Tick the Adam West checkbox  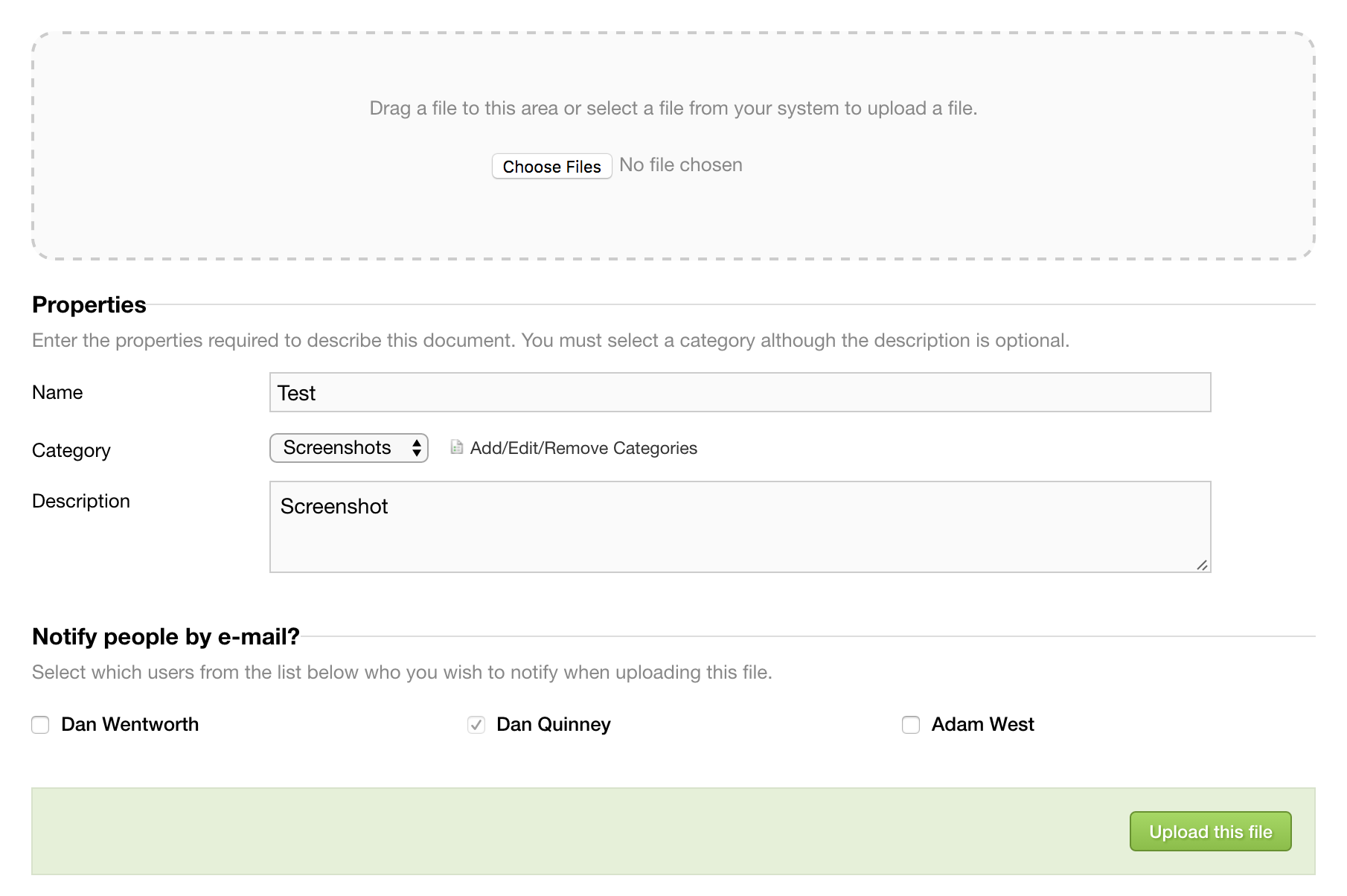coord(911,725)
